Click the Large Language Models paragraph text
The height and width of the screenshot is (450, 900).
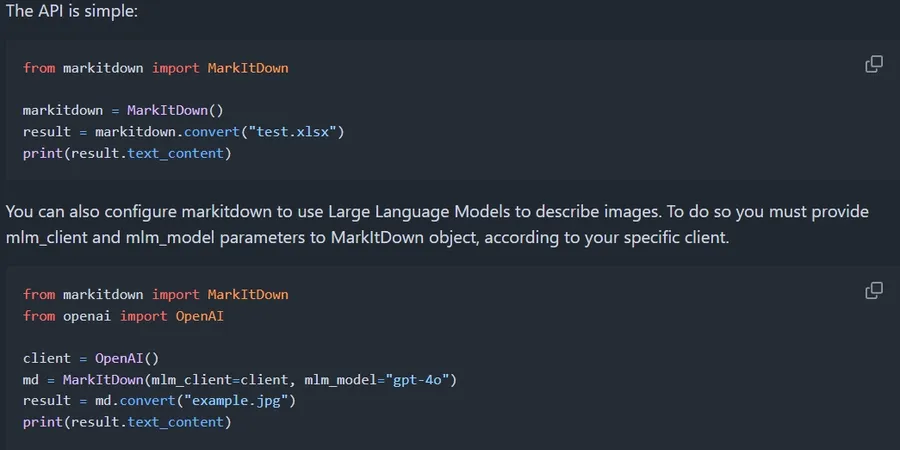coord(437,224)
